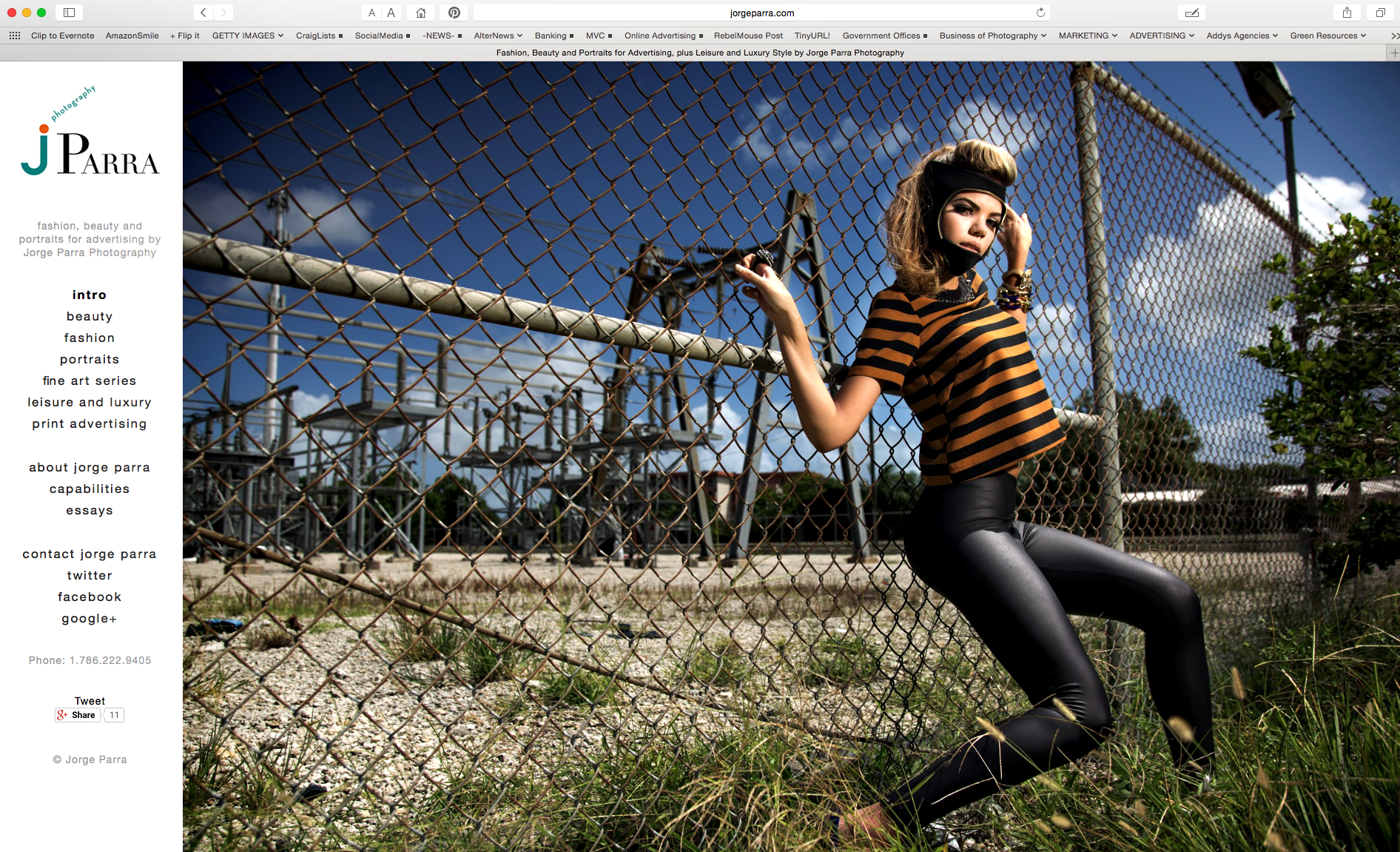Open contact jorge parra link
Image resolution: width=1400 pixels, height=852 pixels.
tap(90, 554)
